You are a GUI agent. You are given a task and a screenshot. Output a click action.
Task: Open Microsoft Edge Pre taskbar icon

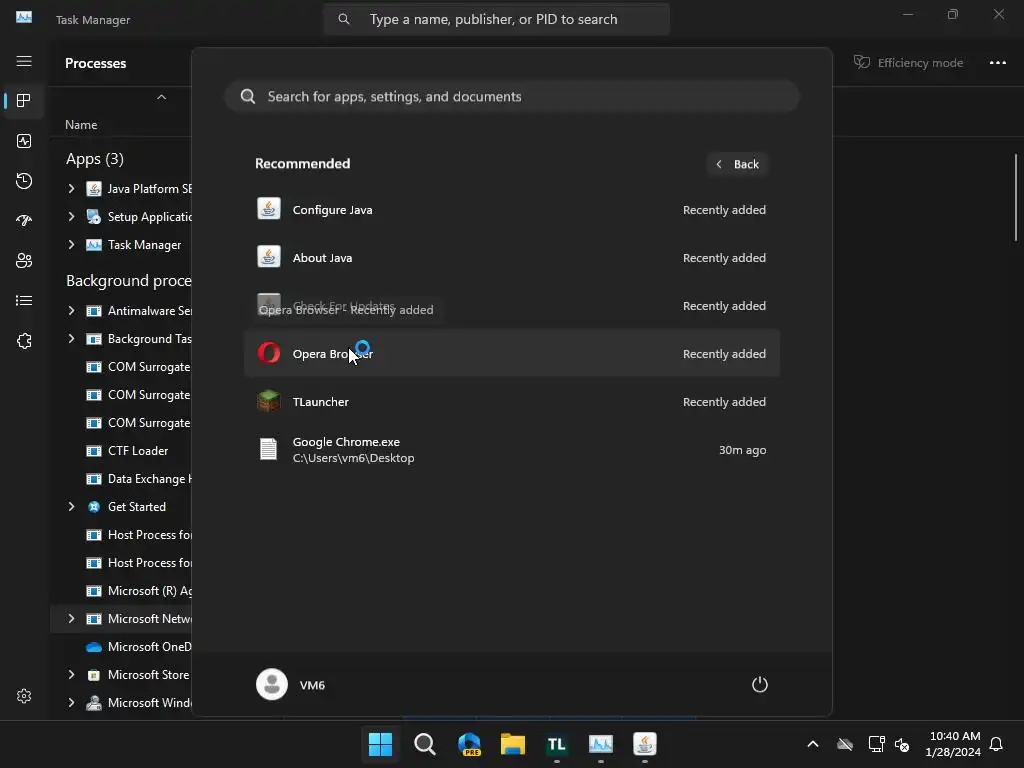[x=469, y=744]
